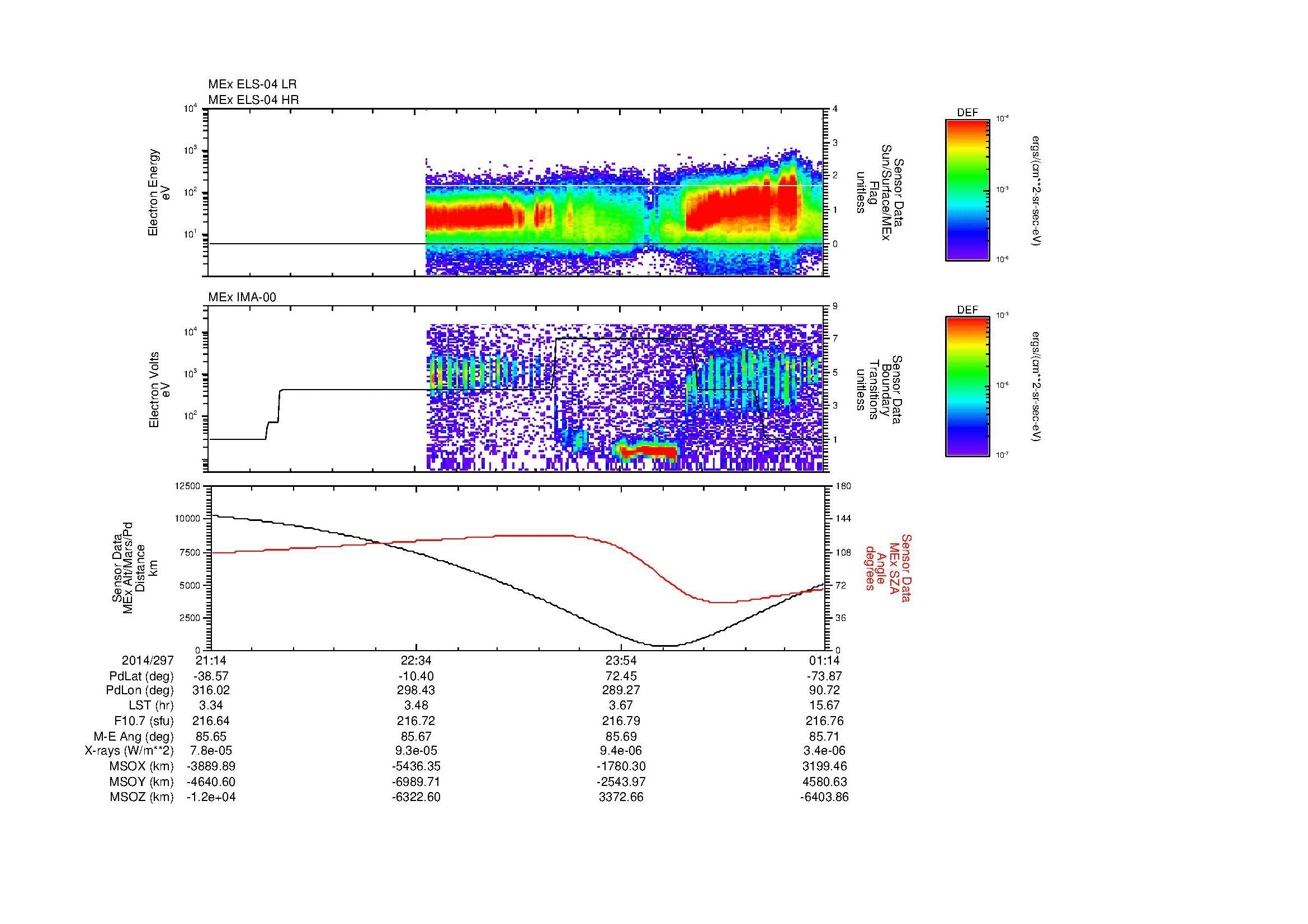Click the MSOX value '-5436.35'

[x=417, y=766]
